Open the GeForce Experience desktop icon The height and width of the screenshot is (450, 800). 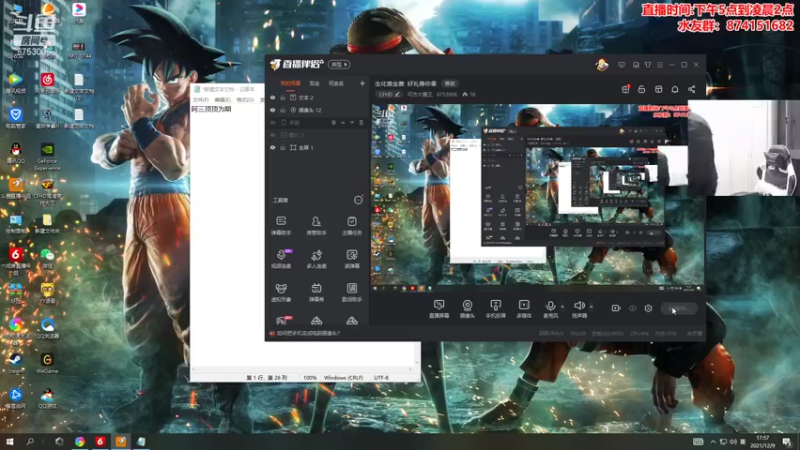coord(47,156)
